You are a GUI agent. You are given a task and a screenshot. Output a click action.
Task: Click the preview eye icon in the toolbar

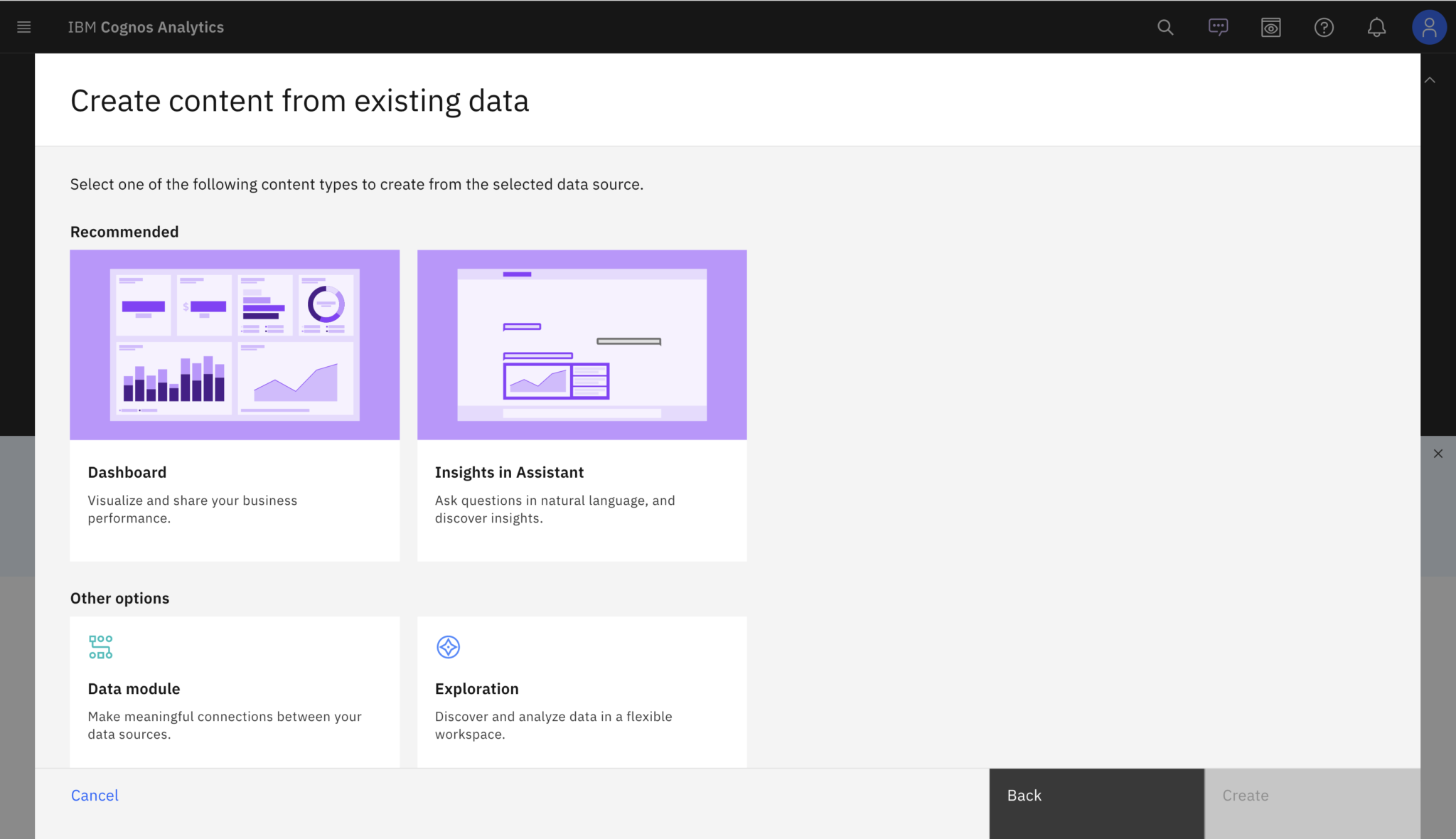pyautogui.click(x=1270, y=27)
